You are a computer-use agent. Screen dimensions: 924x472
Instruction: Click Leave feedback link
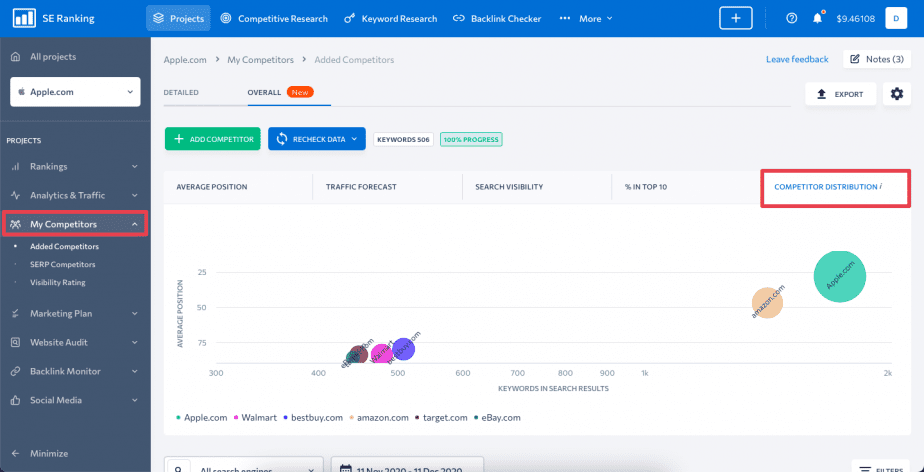coord(797,59)
